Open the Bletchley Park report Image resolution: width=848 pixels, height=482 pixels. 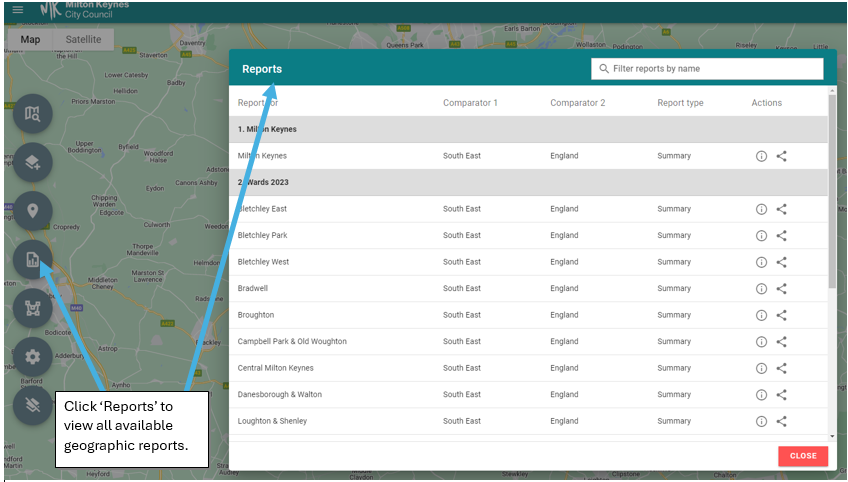[262, 236]
